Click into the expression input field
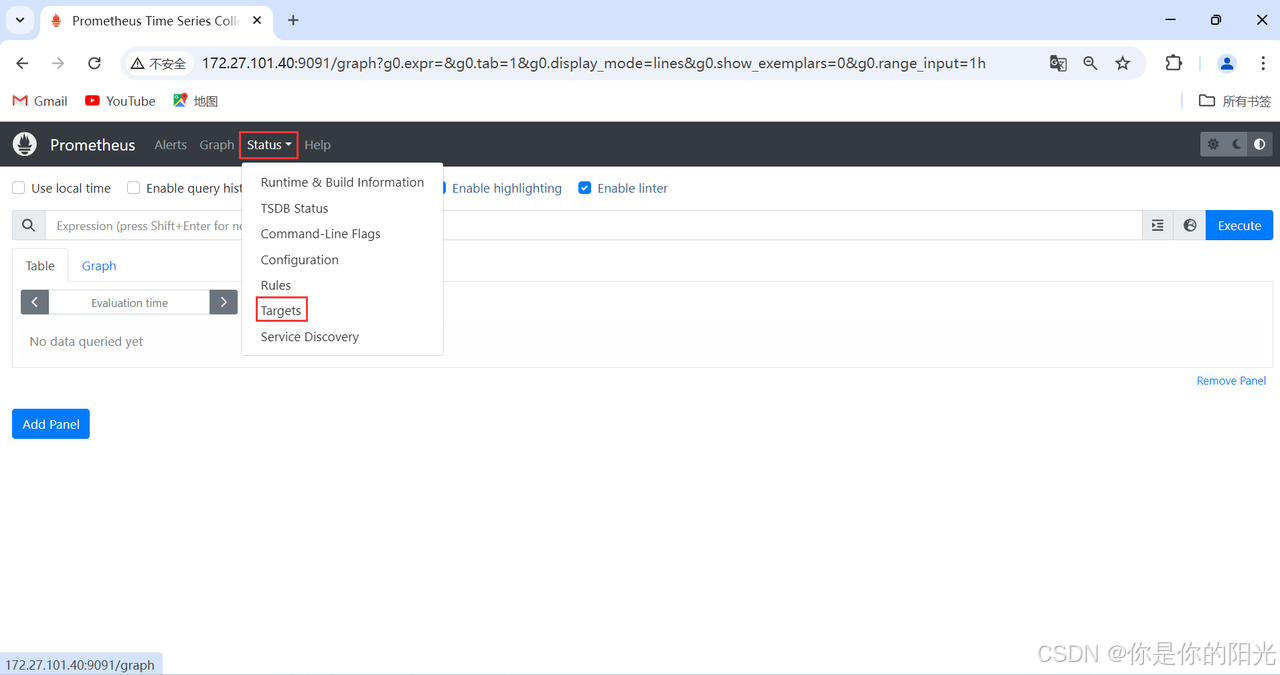 click(593, 225)
